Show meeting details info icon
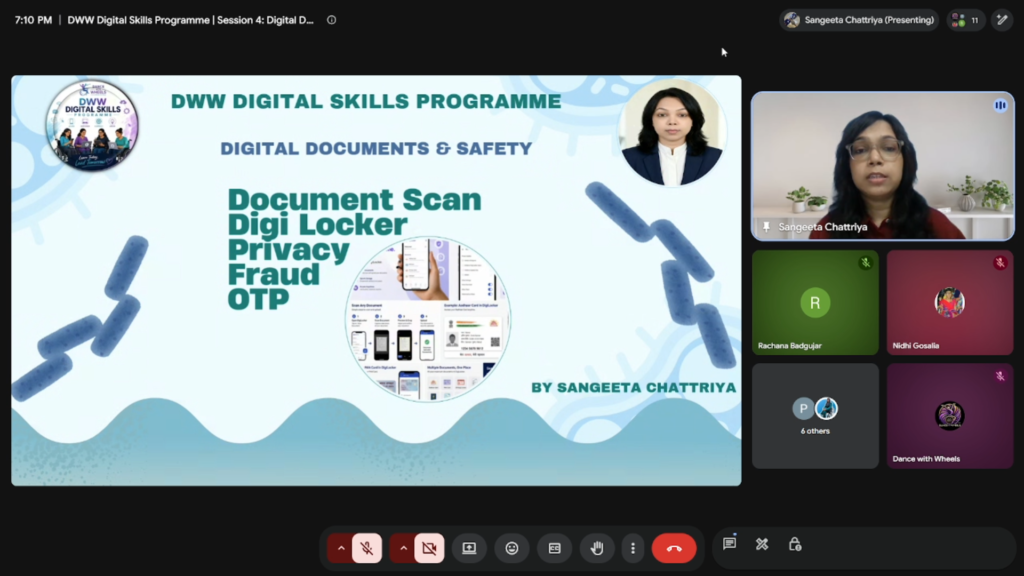This screenshot has width=1024, height=576. click(x=332, y=20)
